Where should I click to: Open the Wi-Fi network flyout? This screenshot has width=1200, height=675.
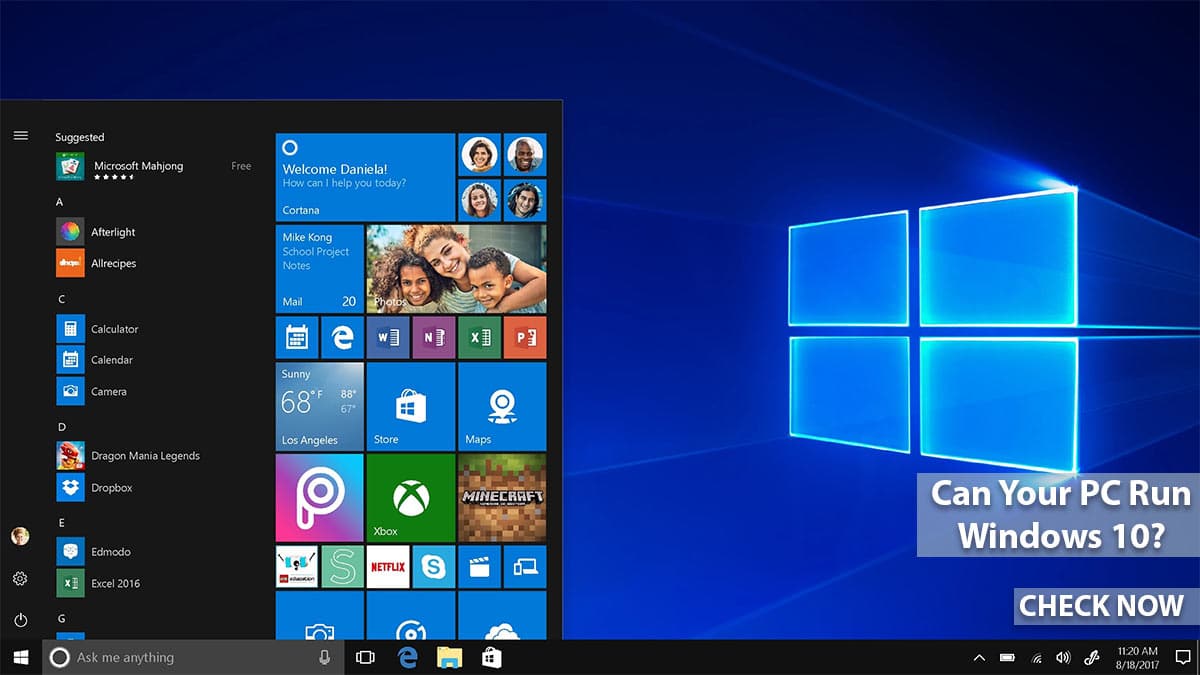(x=1036, y=657)
